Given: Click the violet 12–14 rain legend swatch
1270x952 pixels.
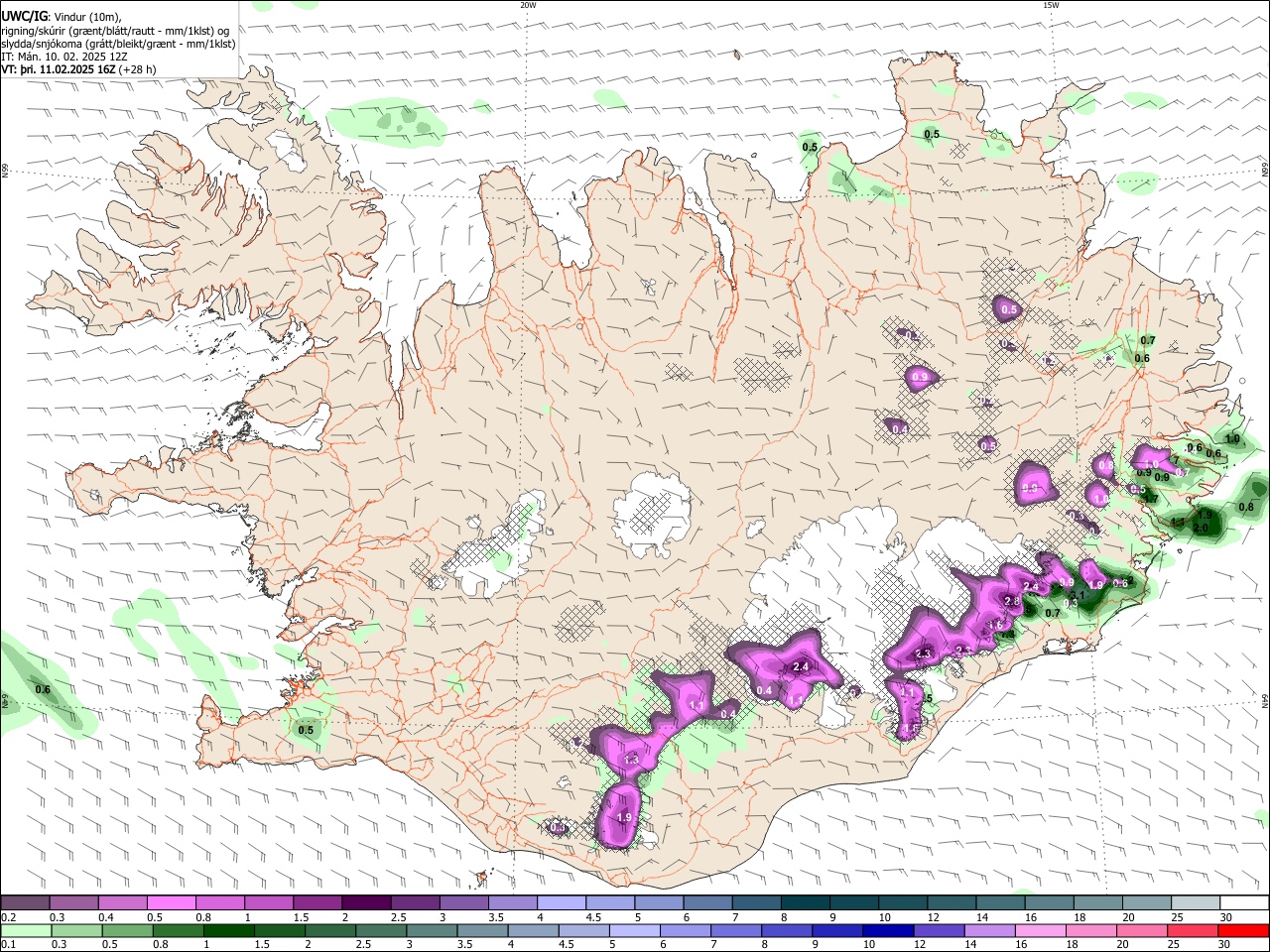Looking at the screenshot, I should [x=938, y=930].
